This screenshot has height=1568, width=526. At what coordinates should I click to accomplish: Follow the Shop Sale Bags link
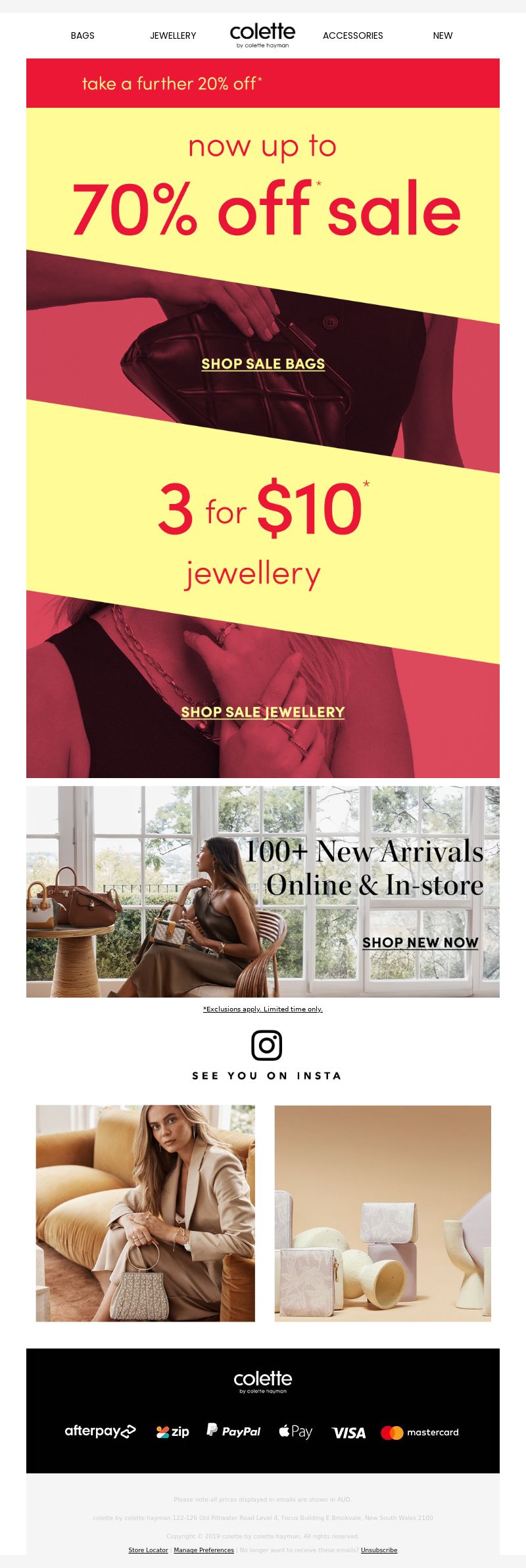pyautogui.click(x=263, y=363)
